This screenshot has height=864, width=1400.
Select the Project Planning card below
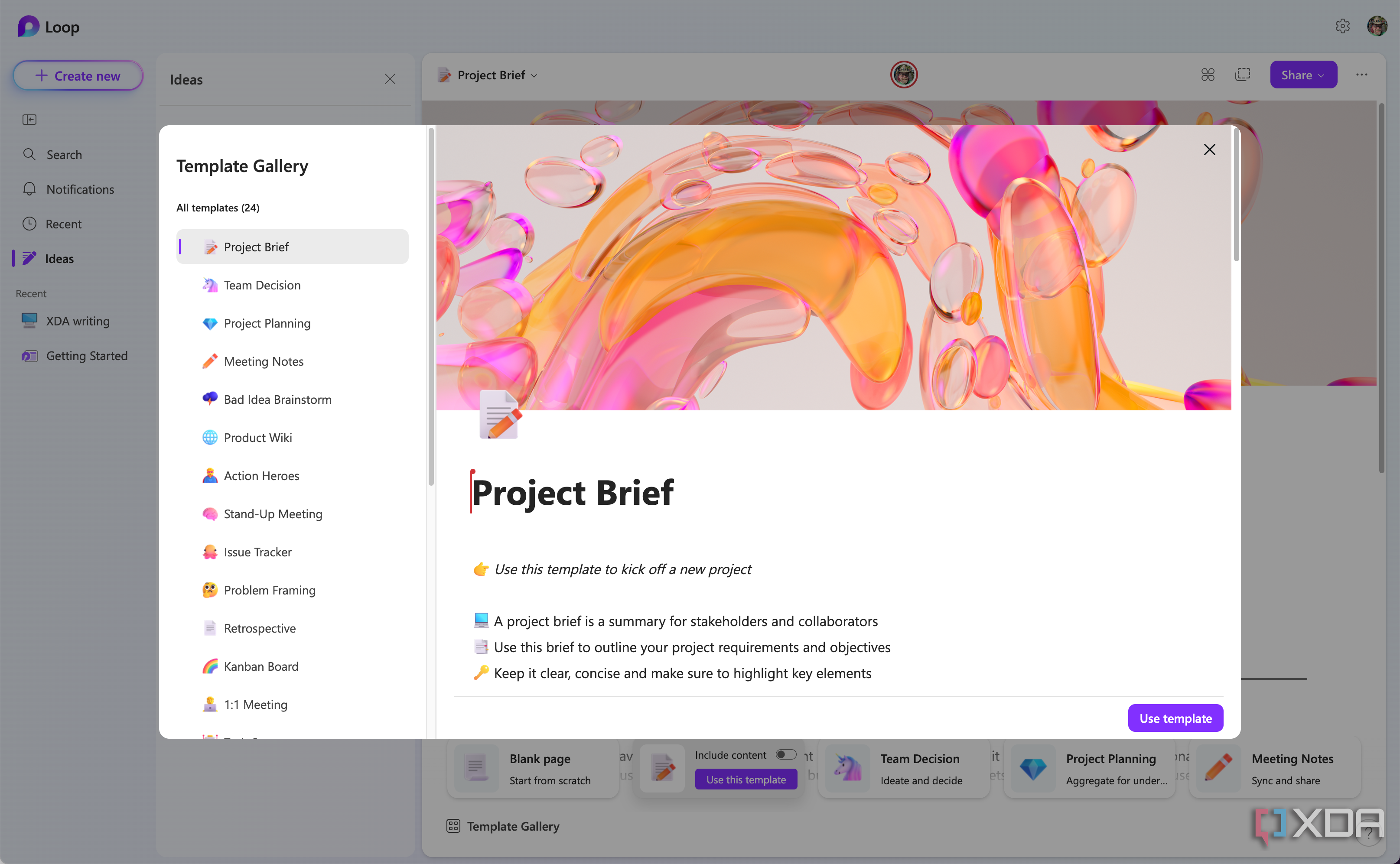click(x=1090, y=769)
